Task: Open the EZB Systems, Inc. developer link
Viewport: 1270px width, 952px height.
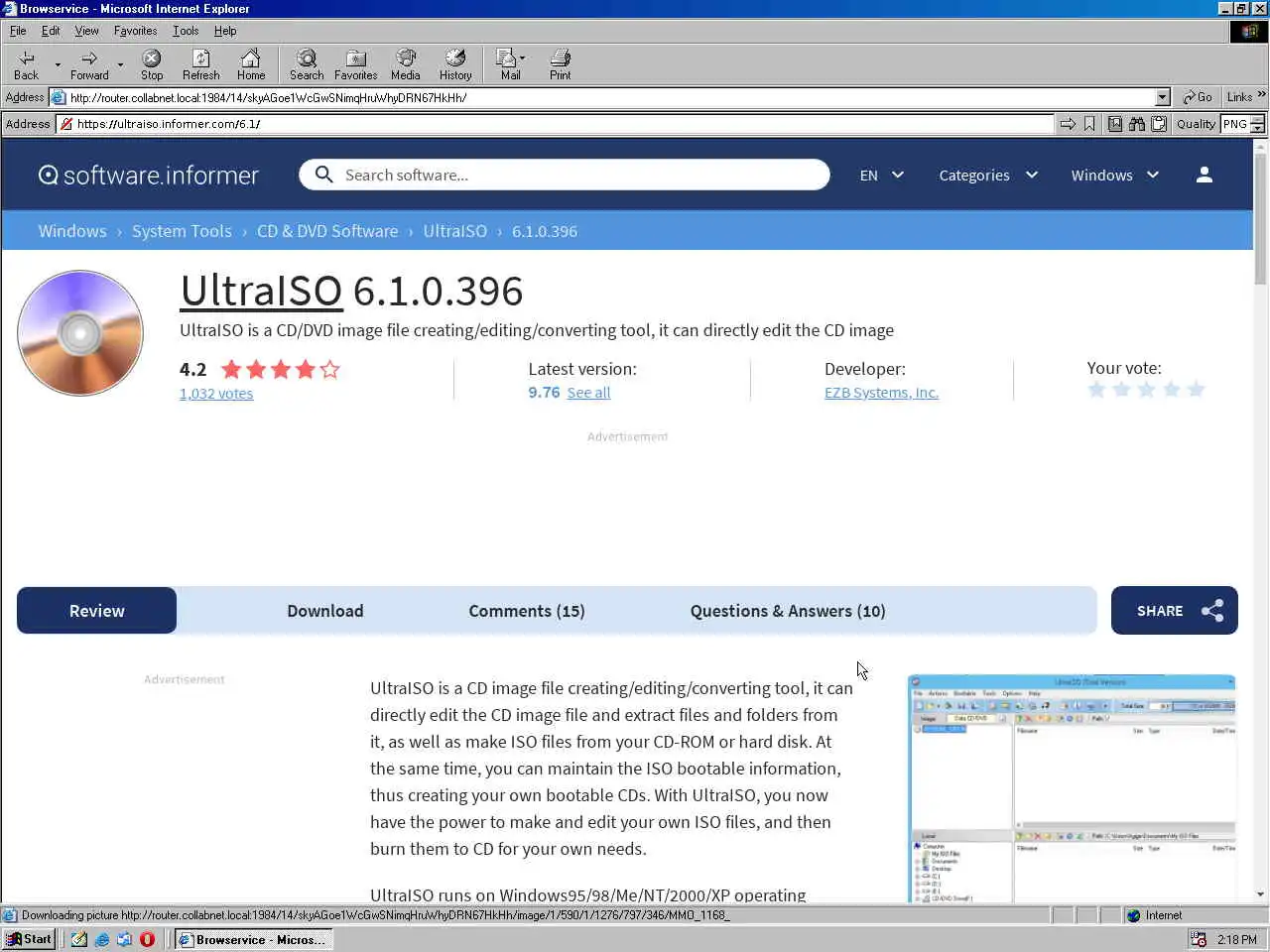Action: 881,393
